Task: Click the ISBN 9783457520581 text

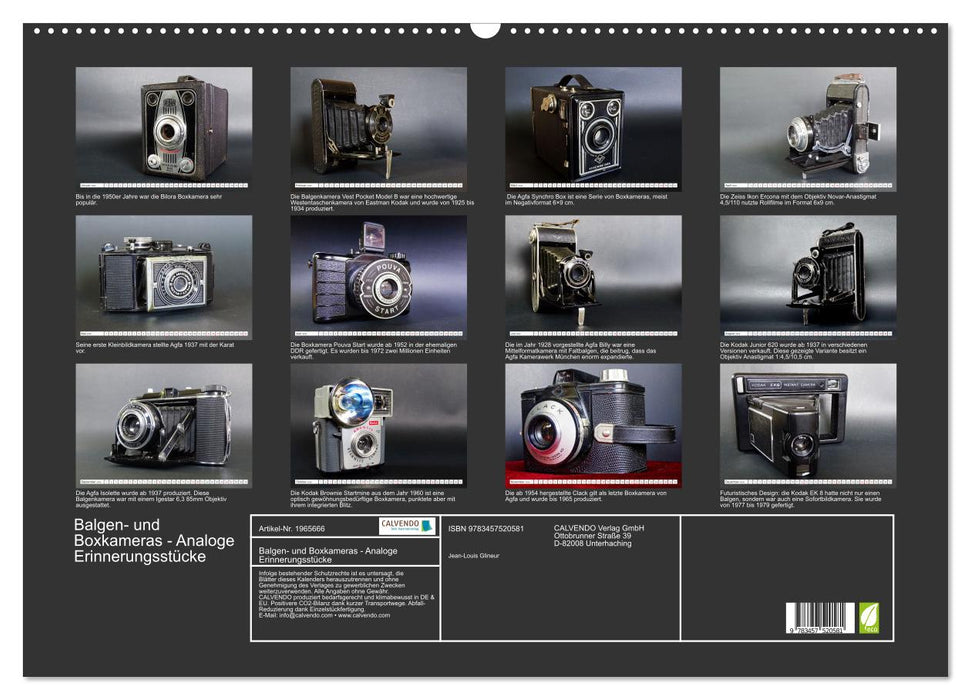Action: pyautogui.click(x=486, y=528)
